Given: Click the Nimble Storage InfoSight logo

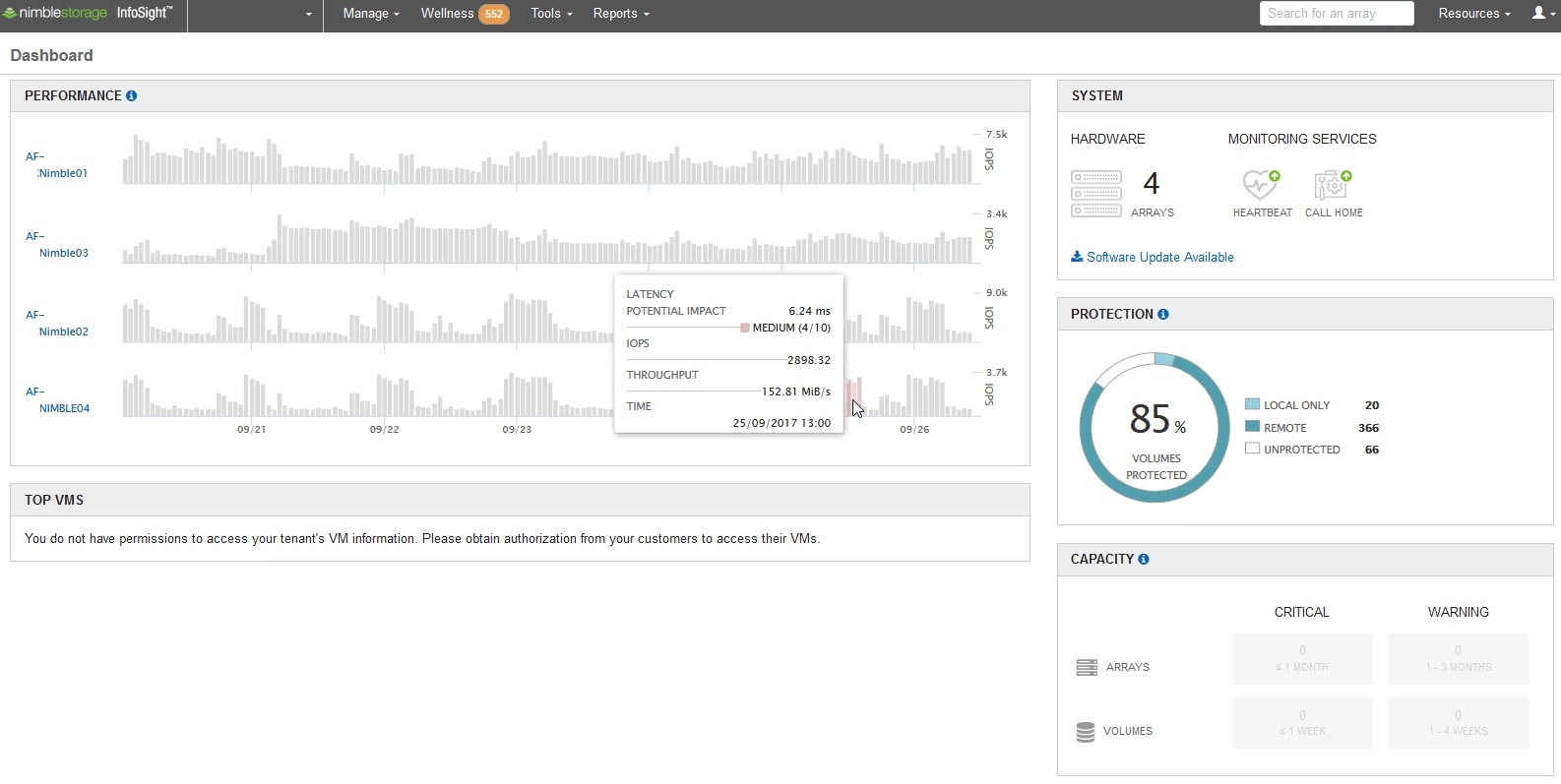Looking at the screenshot, I should tap(88, 13).
